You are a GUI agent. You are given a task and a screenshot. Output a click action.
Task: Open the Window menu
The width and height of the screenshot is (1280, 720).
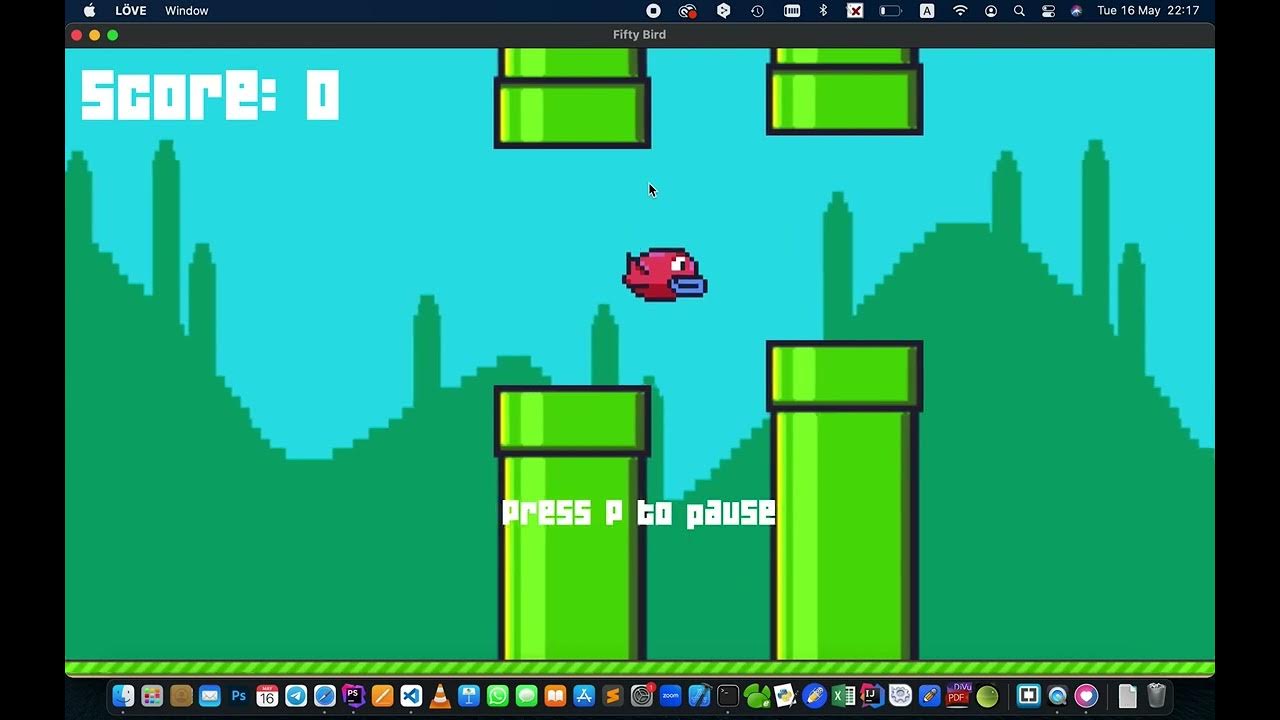(x=187, y=11)
